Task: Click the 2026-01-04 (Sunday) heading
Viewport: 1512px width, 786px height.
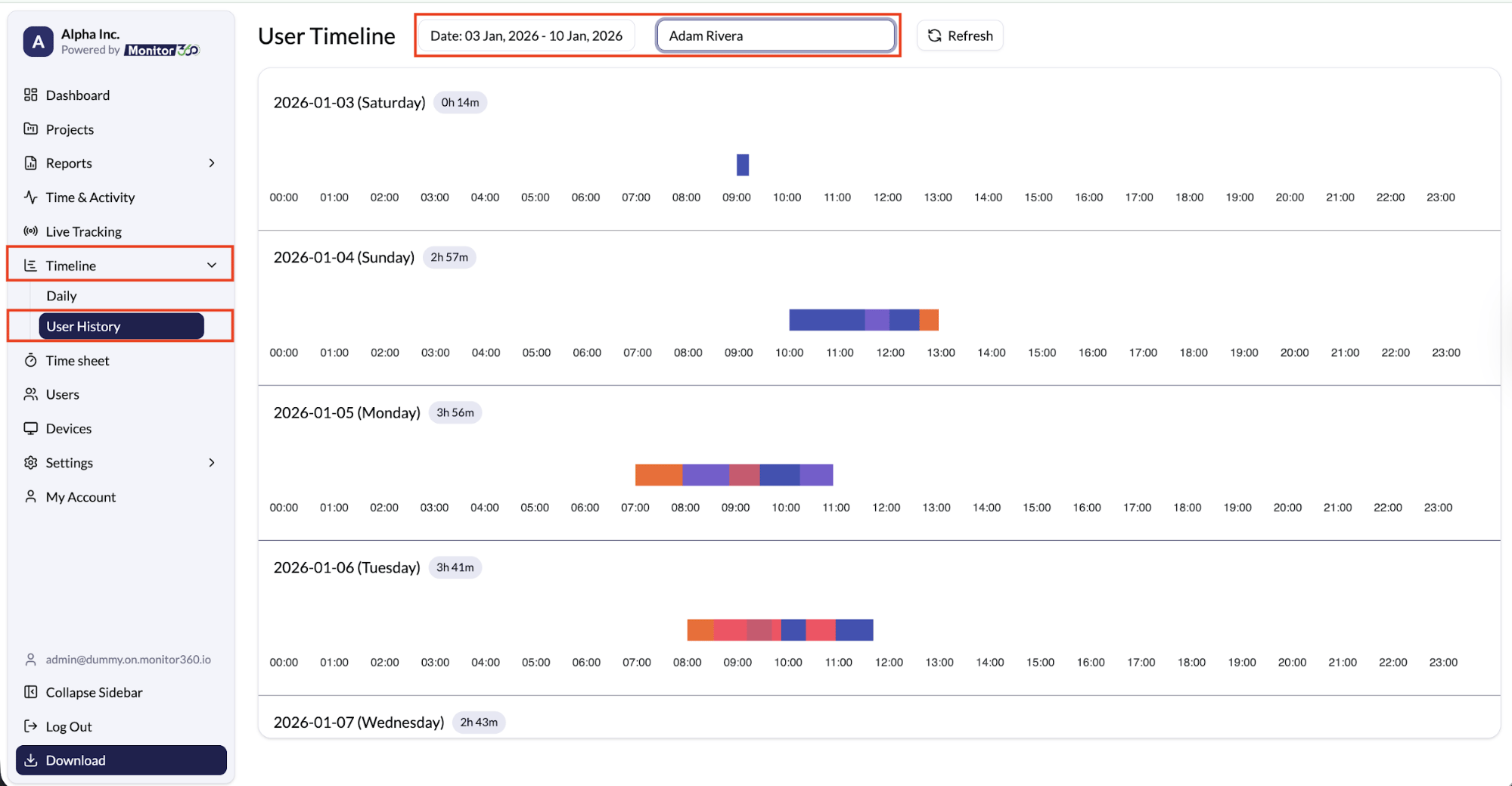Action: click(344, 257)
